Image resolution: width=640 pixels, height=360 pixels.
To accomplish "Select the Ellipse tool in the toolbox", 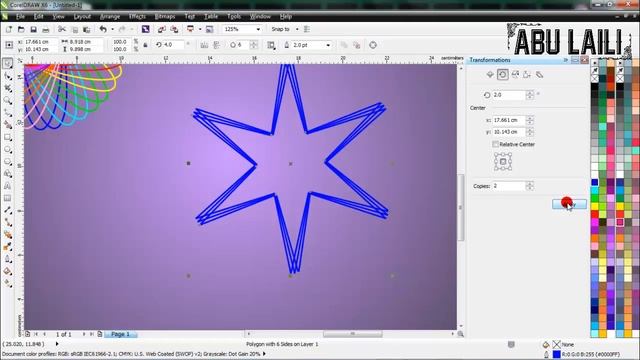I will (8, 149).
